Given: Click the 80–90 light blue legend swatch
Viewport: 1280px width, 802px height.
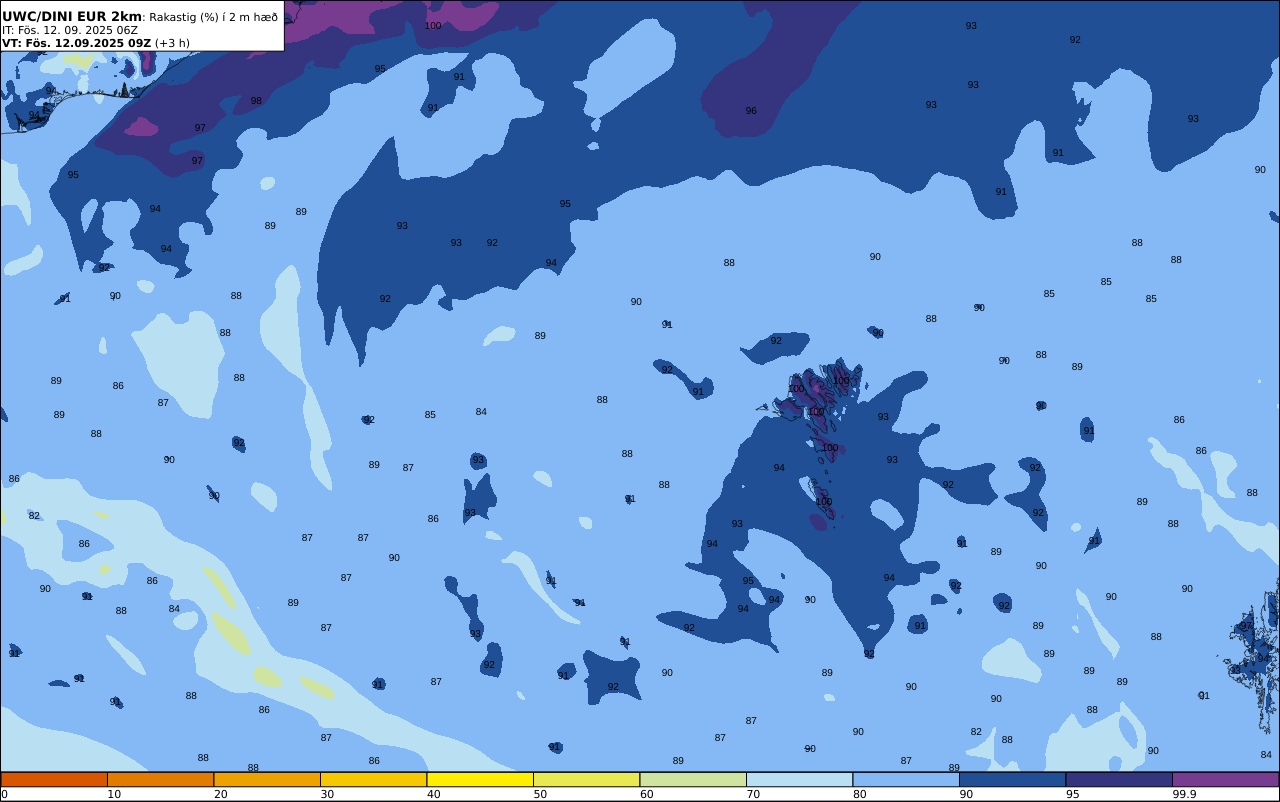Looking at the screenshot, I should 906,779.
